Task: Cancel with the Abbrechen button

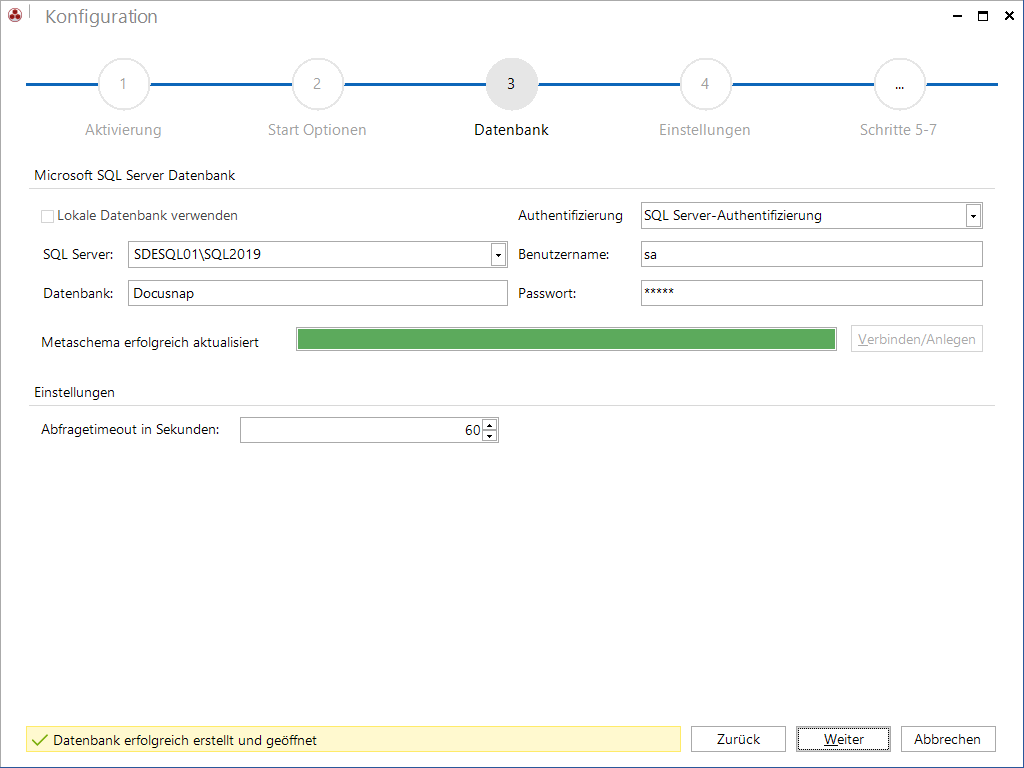Action: click(x=948, y=739)
